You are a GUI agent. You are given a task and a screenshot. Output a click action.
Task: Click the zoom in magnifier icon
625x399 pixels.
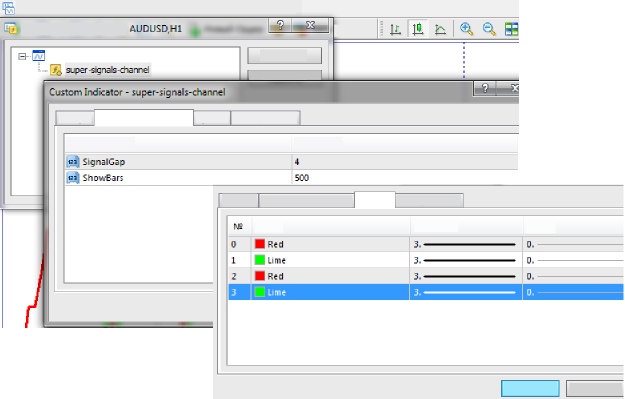[x=466, y=29]
